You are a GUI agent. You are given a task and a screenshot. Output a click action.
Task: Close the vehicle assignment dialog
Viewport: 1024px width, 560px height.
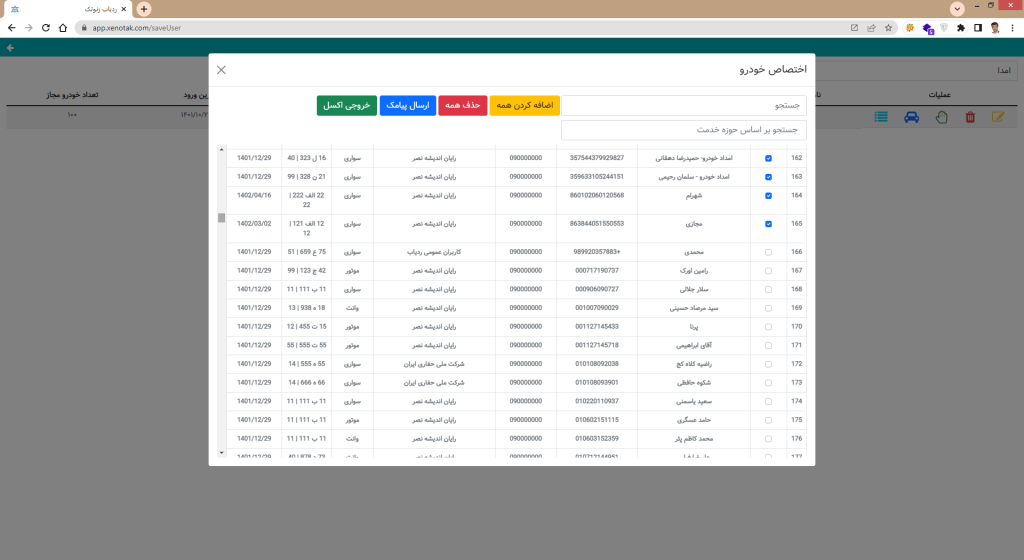pos(221,70)
